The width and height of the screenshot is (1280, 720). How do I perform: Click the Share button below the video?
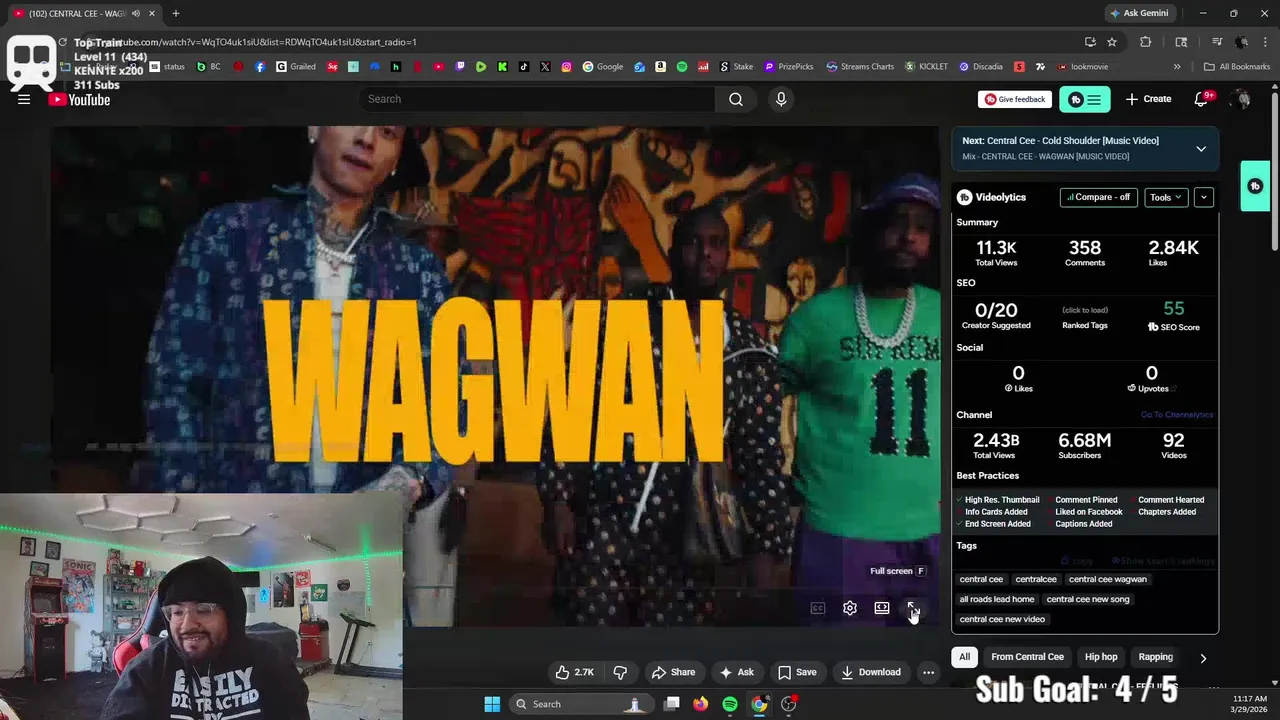pos(673,672)
